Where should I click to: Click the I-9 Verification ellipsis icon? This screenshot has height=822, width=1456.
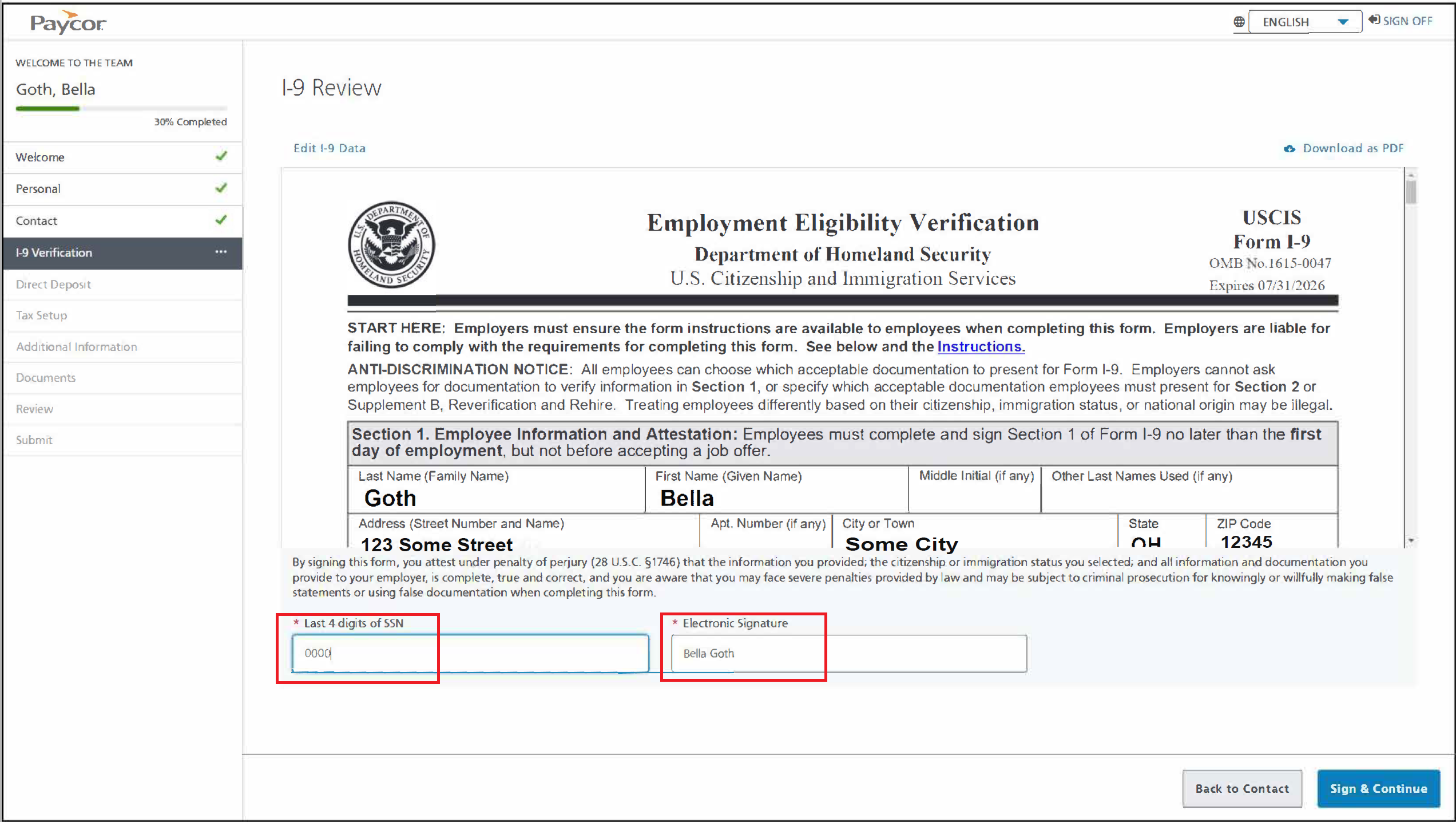click(221, 252)
